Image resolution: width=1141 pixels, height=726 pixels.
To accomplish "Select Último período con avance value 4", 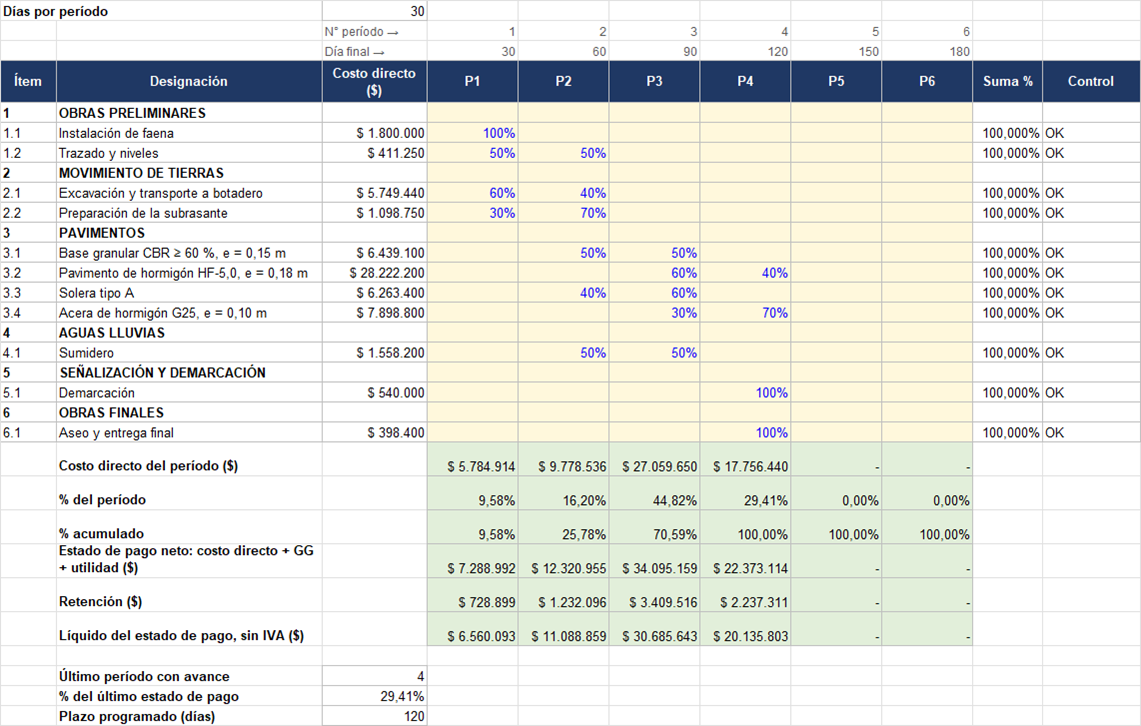I will tap(375, 676).
